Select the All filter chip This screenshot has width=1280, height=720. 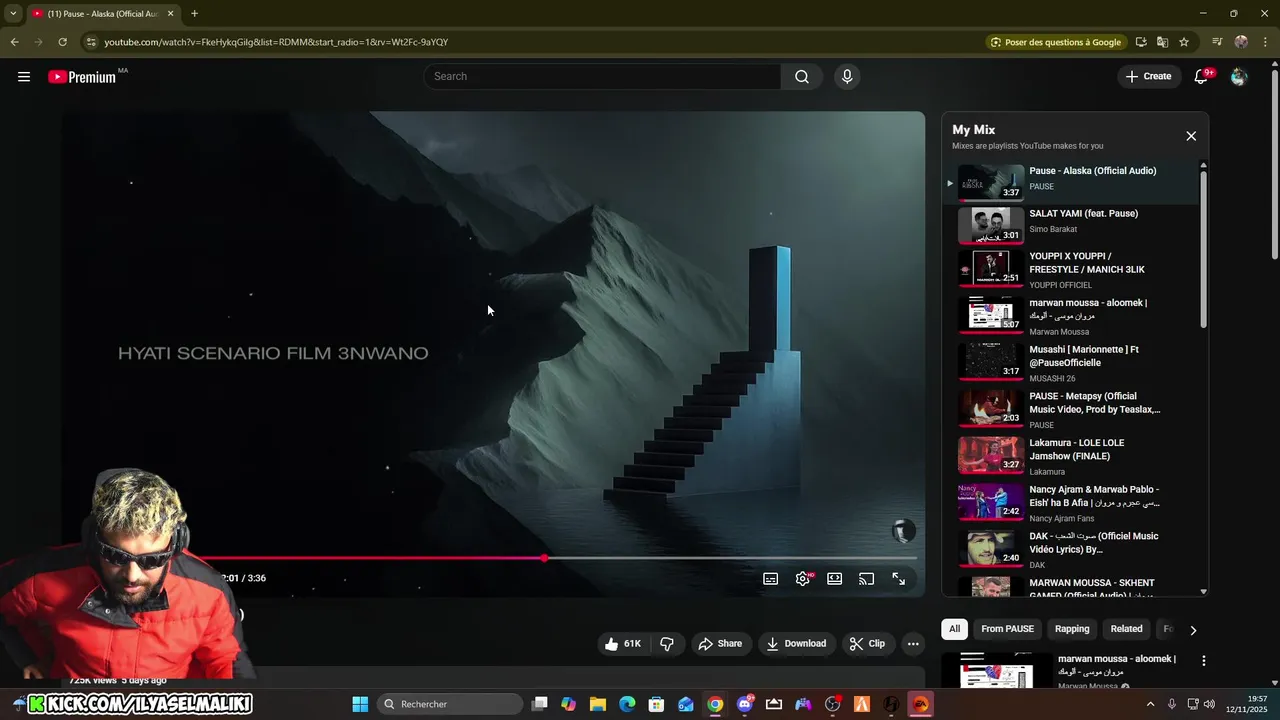[954, 629]
